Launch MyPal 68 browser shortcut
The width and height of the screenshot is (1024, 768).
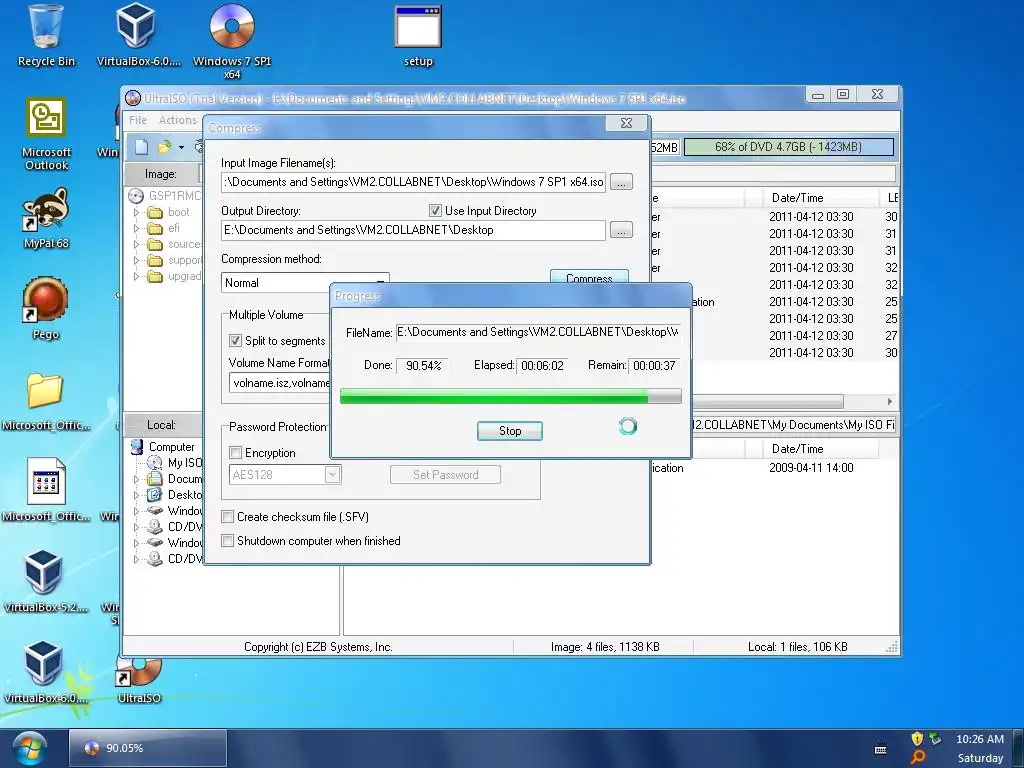pos(46,219)
